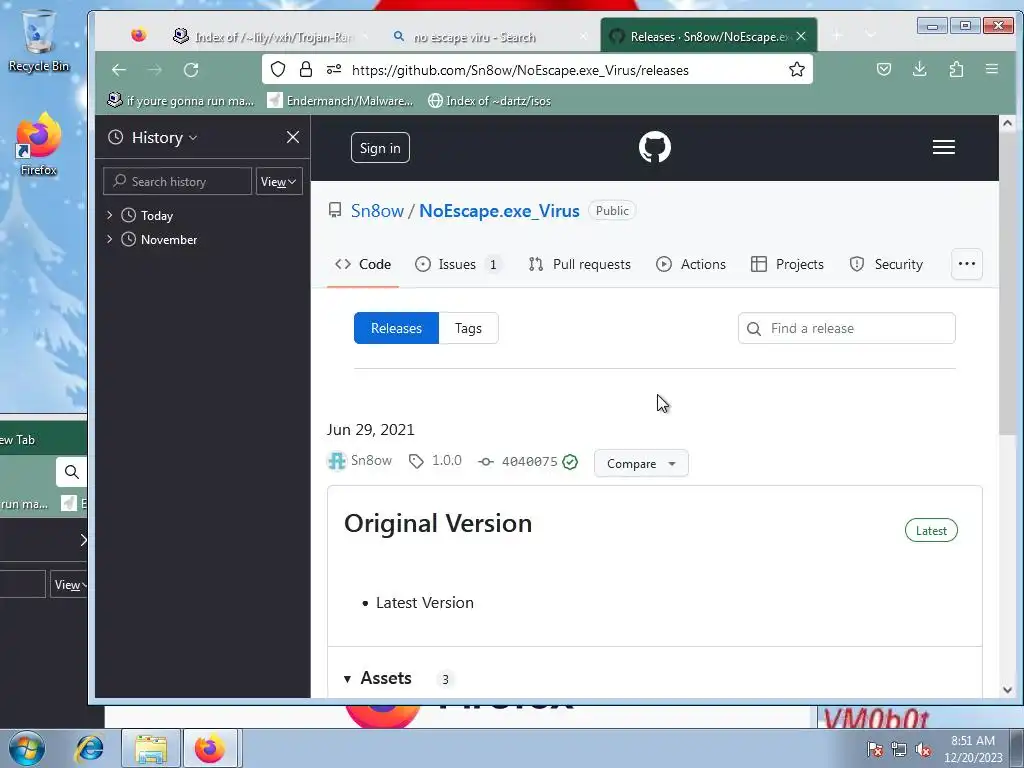Close the Releases Sn8ow/NoEscape tab

(x=801, y=37)
